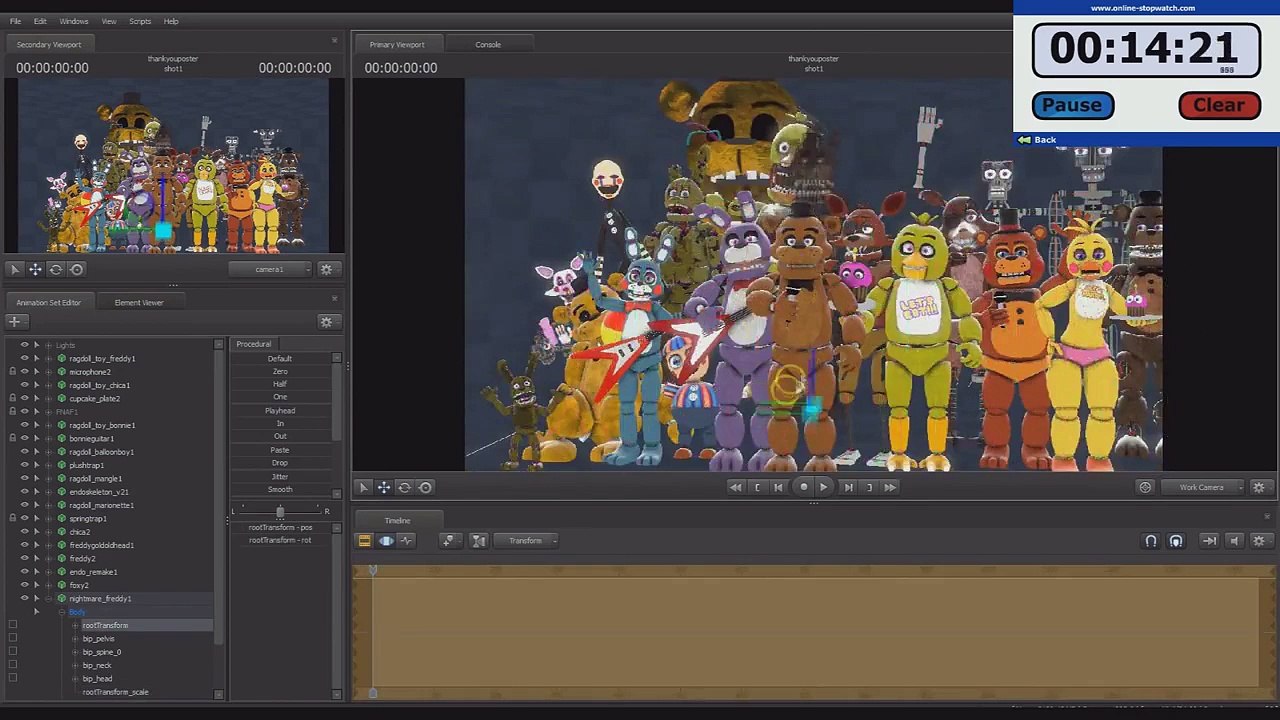
Task: Toggle visibility eye of springtrap1
Action: pos(24,519)
